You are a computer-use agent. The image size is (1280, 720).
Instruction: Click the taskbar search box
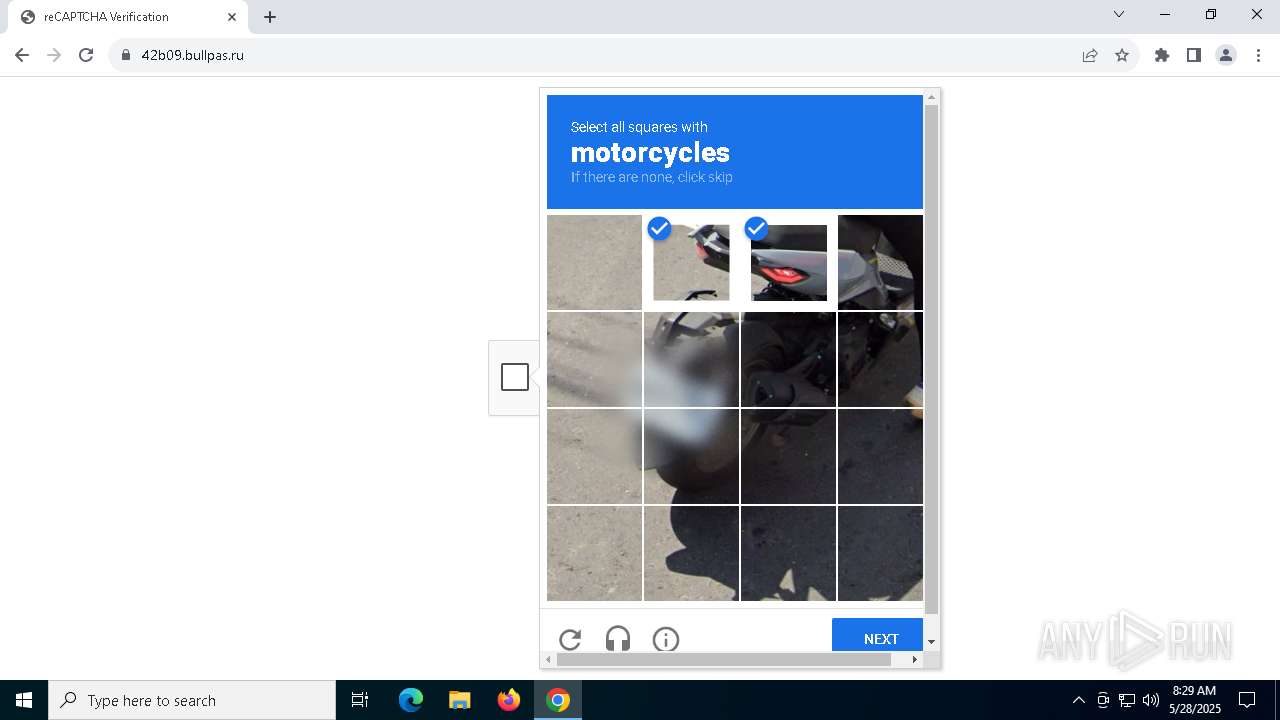click(x=192, y=700)
